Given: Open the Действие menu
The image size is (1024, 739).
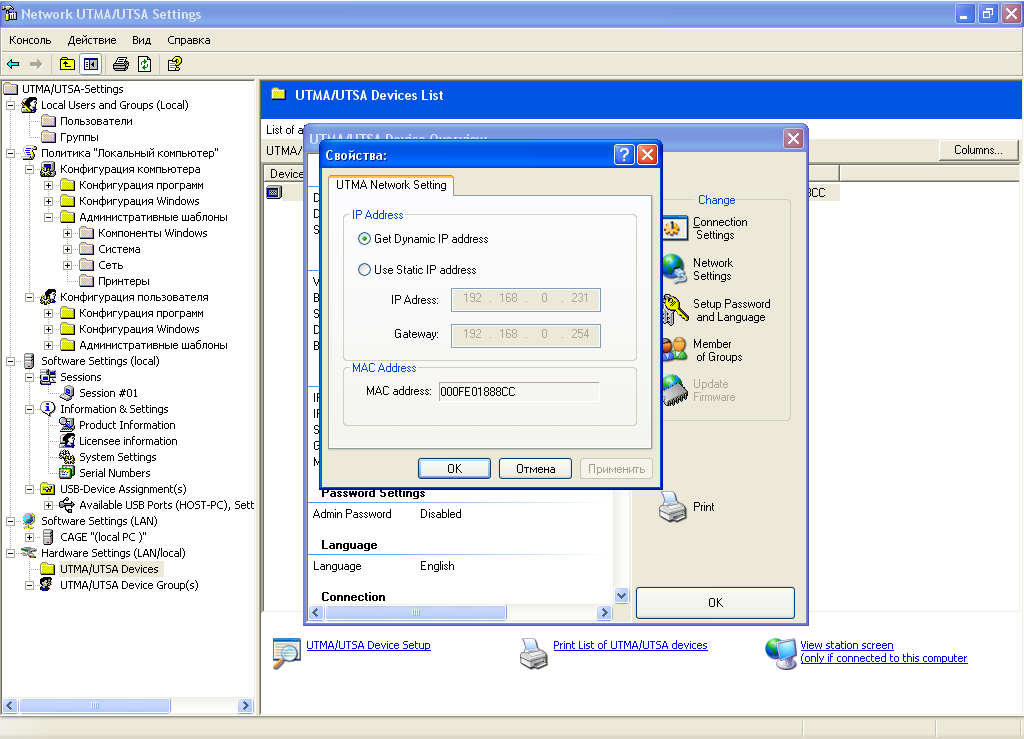Looking at the screenshot, I should tap(92, 40).
